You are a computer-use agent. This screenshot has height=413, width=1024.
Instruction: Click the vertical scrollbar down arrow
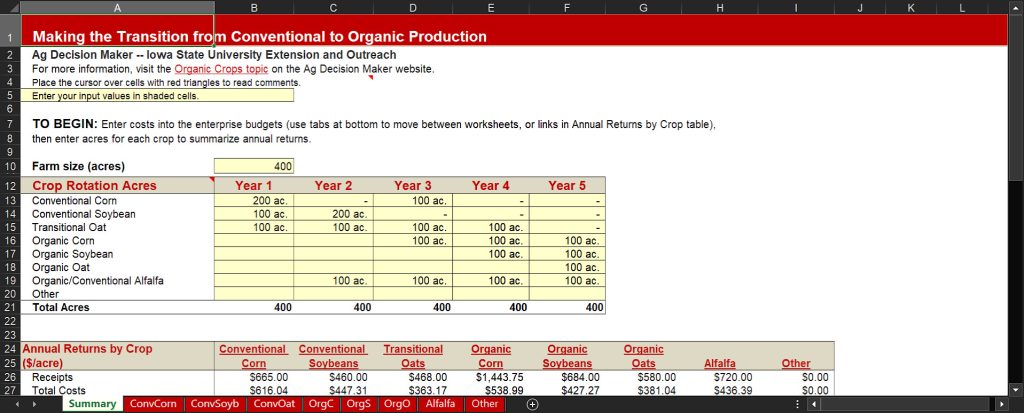tap(1015, 389)
